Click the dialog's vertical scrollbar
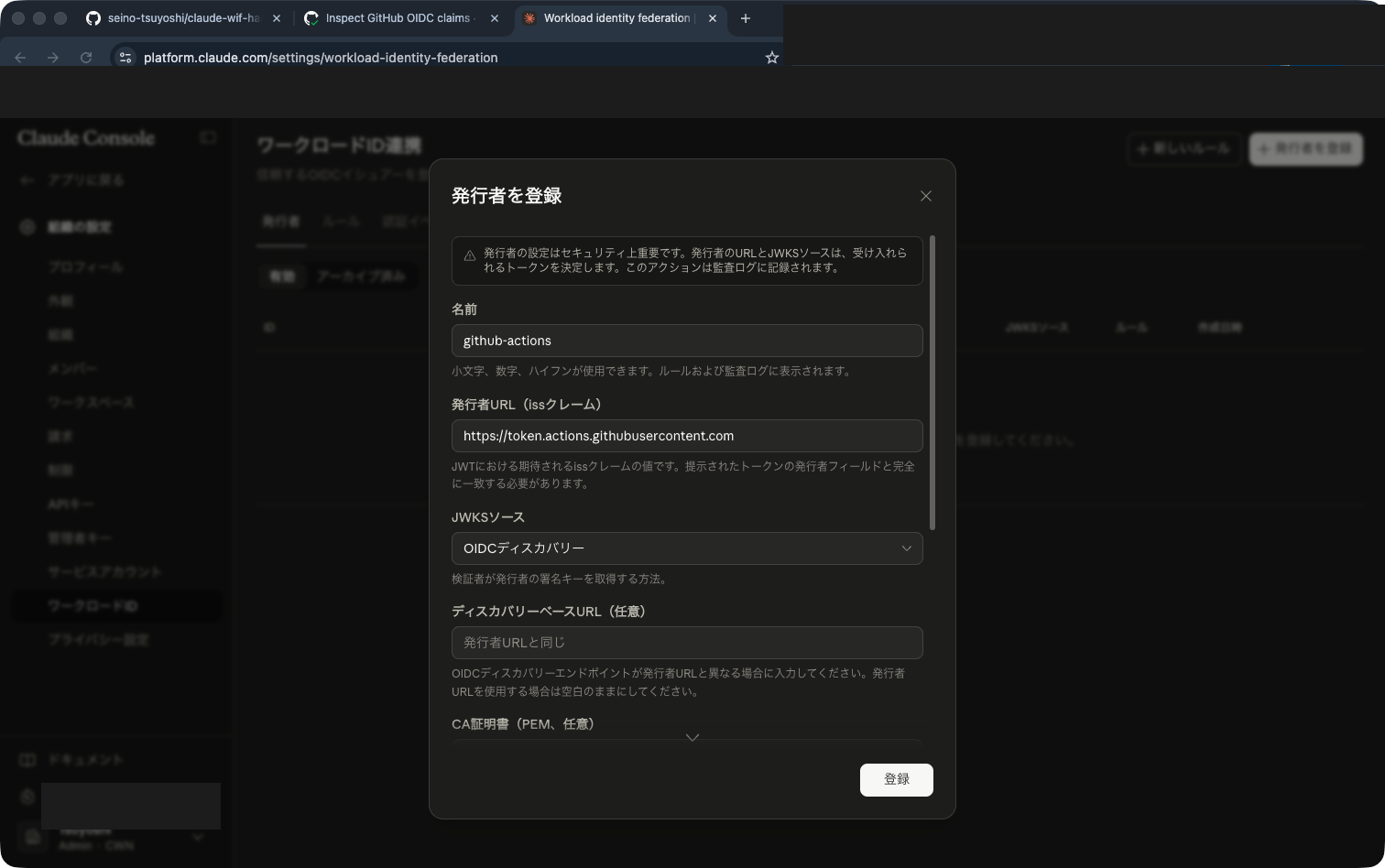Viewport: 1385px width, 868px height. tap(932, 383)
